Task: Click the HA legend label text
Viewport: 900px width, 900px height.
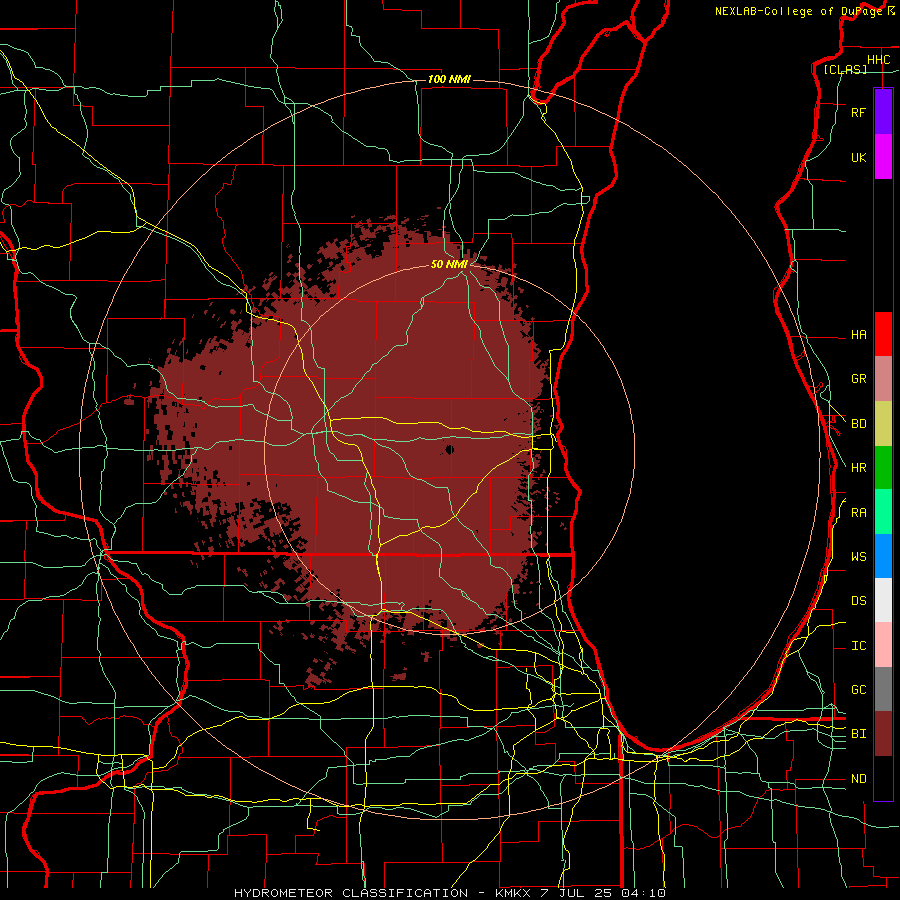Action: 858,334
